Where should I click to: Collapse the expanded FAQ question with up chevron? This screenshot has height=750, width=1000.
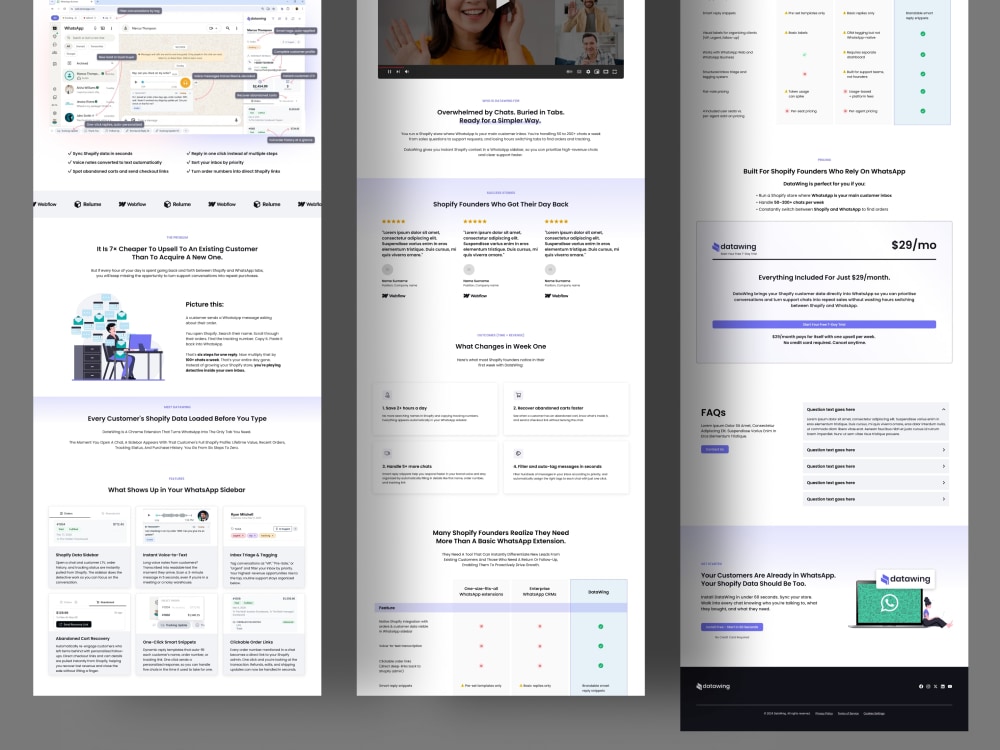click(x=943, y=409)
